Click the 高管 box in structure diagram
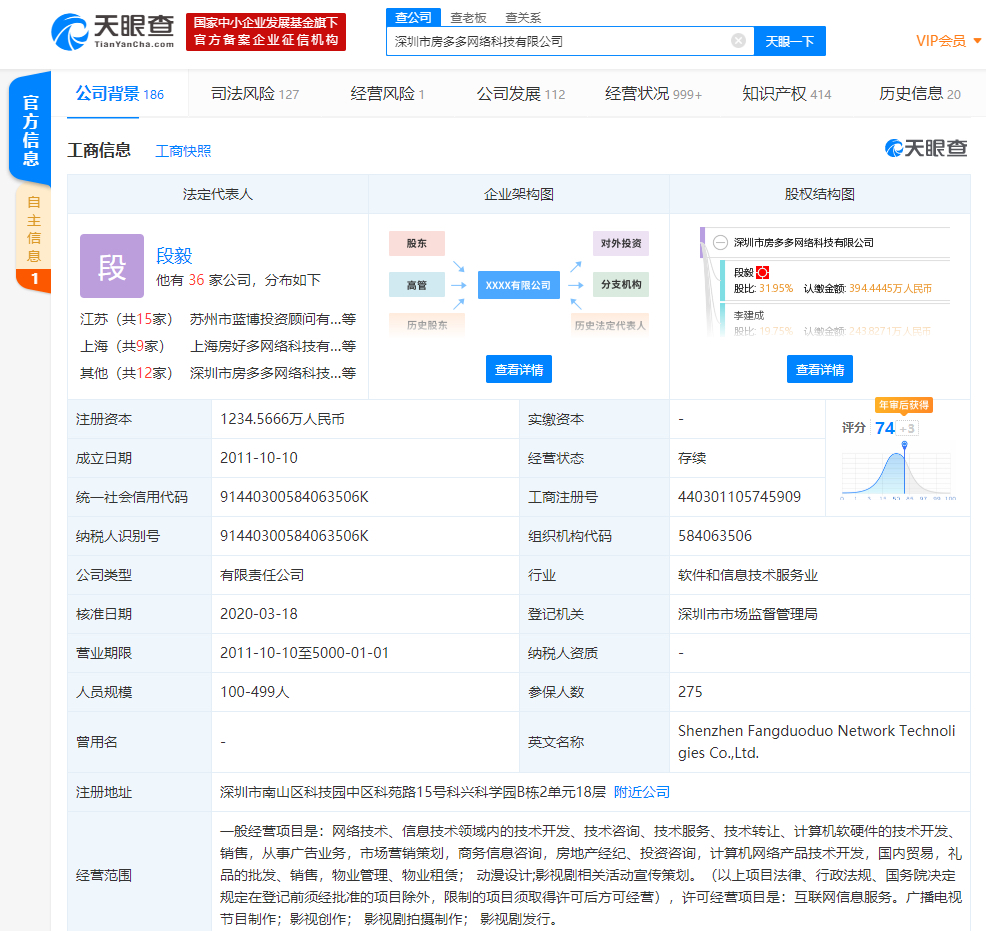This screenshot has height=931, width=986. [x=416, y=285]
